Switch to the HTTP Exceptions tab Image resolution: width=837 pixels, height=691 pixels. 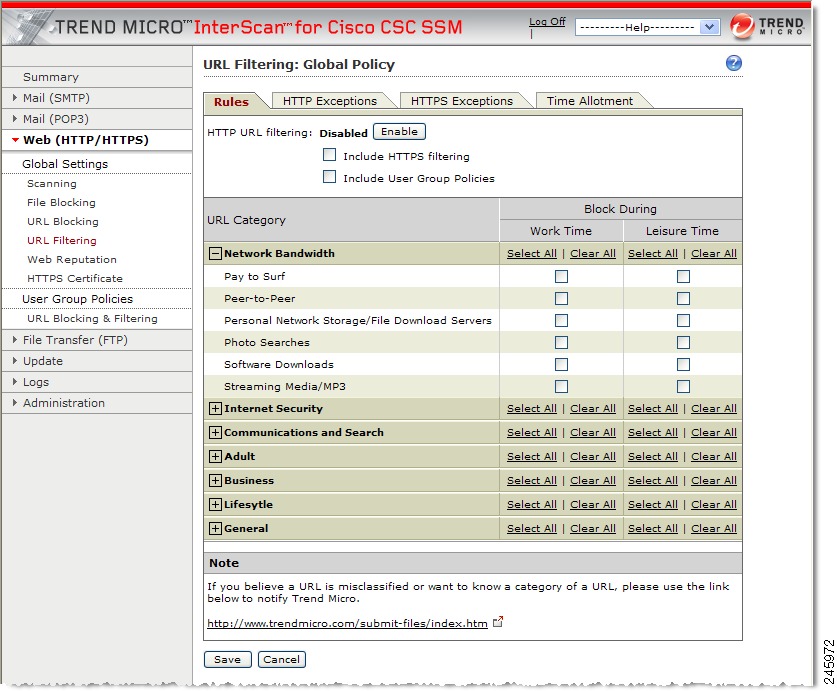coord(330,101)
